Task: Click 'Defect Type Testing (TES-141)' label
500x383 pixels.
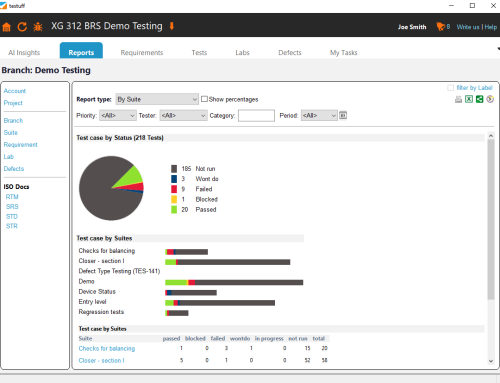Action: (119, 271)
